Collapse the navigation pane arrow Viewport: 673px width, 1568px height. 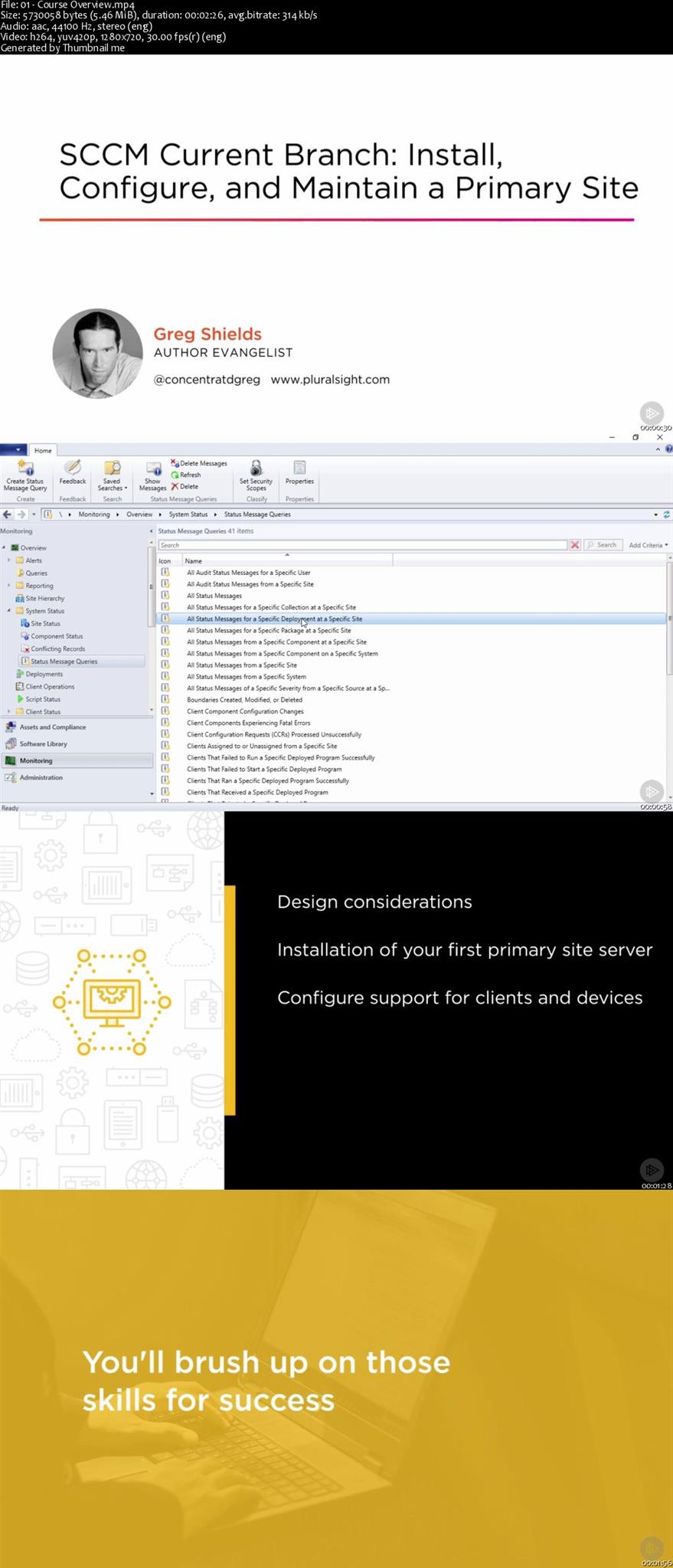point(151,531)
